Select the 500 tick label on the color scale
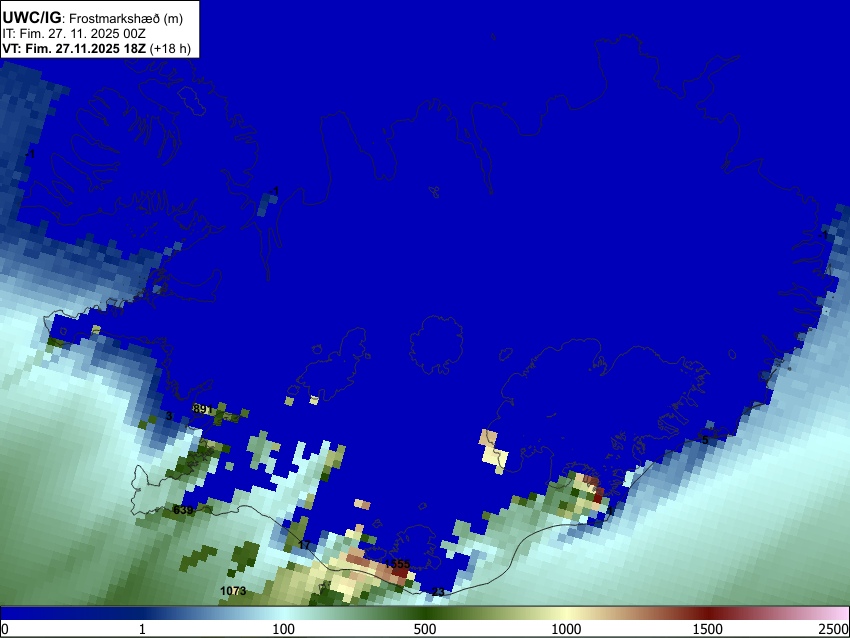 tap(424, 629)
